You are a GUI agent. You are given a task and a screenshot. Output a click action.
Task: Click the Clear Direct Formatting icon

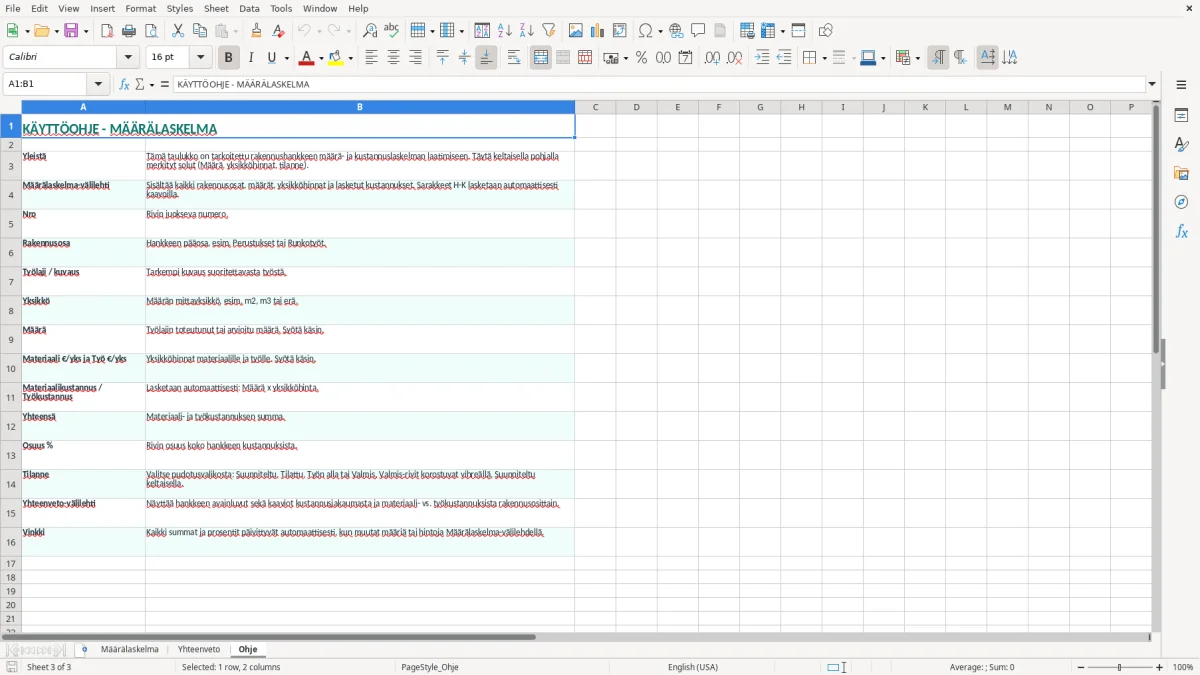(x=278, y=31)
